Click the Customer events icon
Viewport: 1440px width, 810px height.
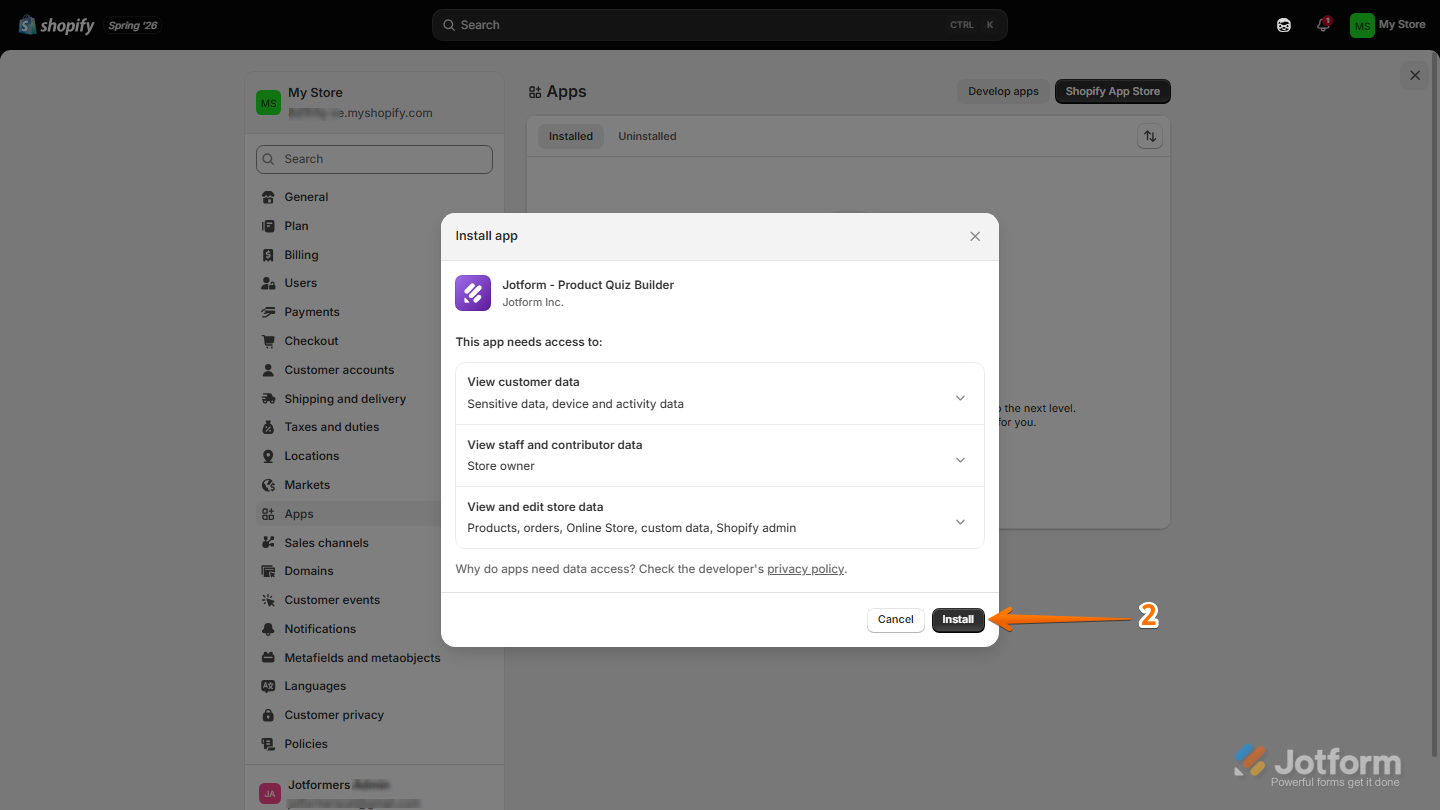coord(268,600)
